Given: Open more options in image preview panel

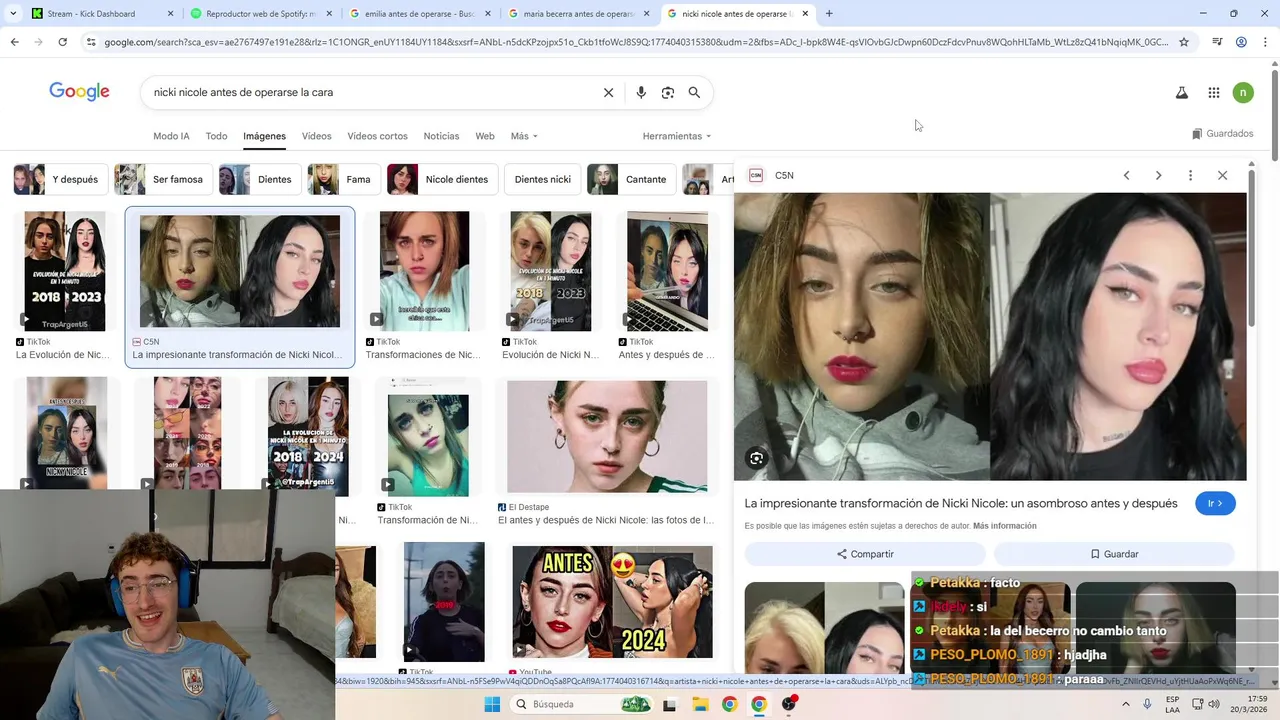Looking at the screenshot, I should [1190, 175].
